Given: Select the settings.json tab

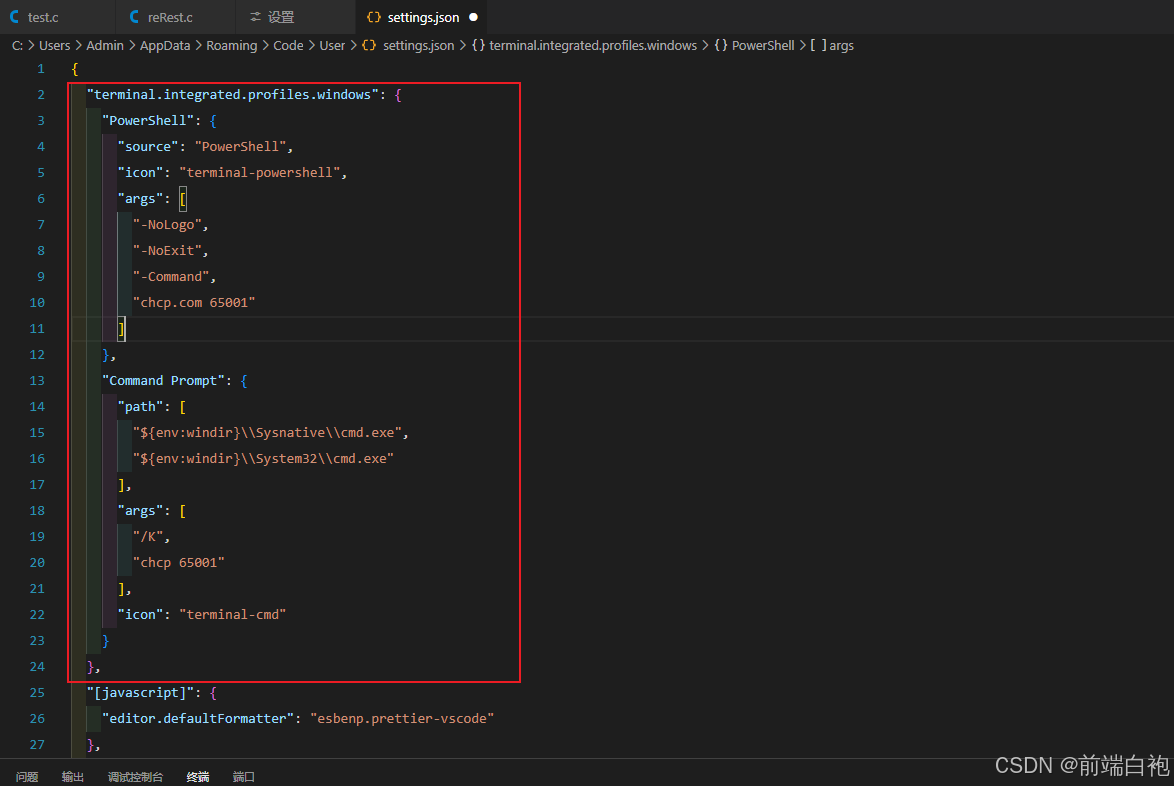Looking at the screenshot, I should point(423,16).
